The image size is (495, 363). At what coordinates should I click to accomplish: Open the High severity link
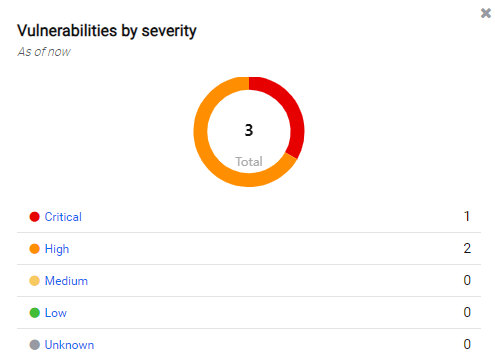coord(57,249)
